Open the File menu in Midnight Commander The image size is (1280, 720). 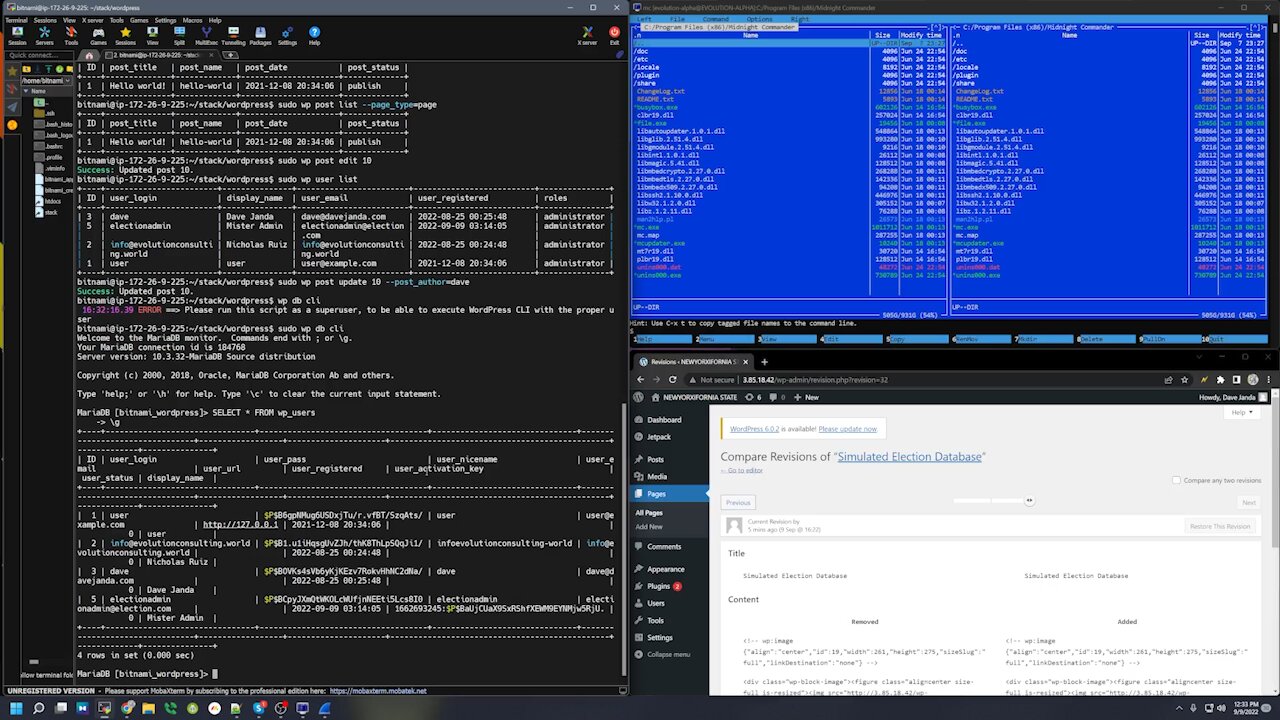pos(677,19)
